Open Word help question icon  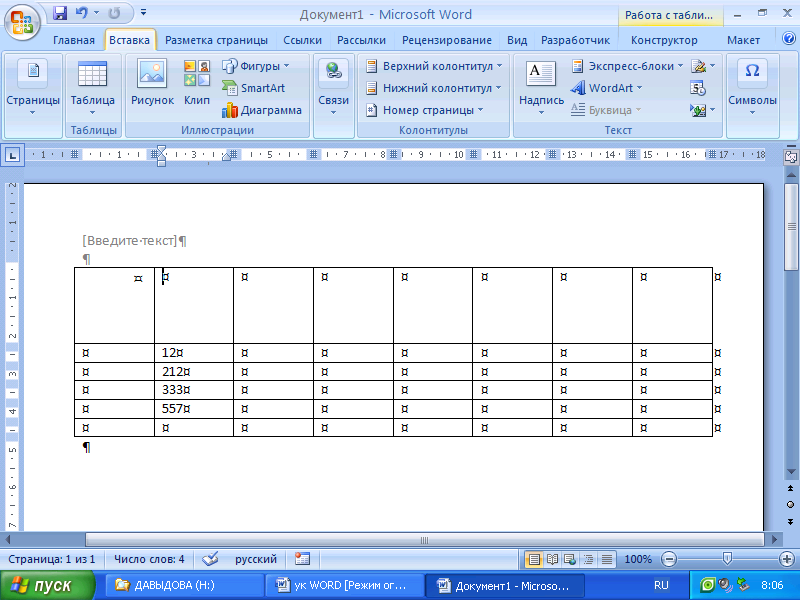pyautogui.click(x=788, y=38)
